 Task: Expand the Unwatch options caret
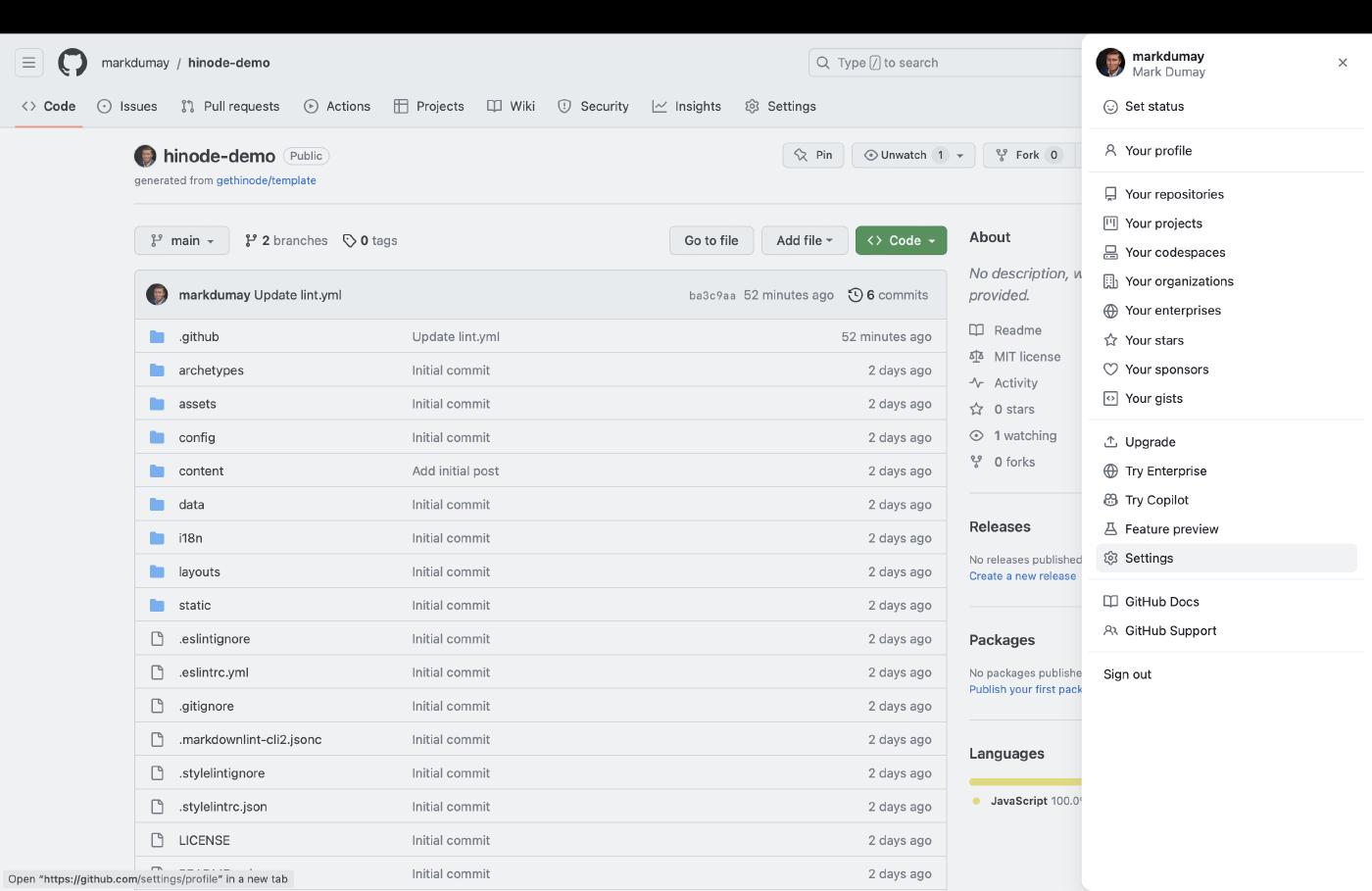[960, 155]
